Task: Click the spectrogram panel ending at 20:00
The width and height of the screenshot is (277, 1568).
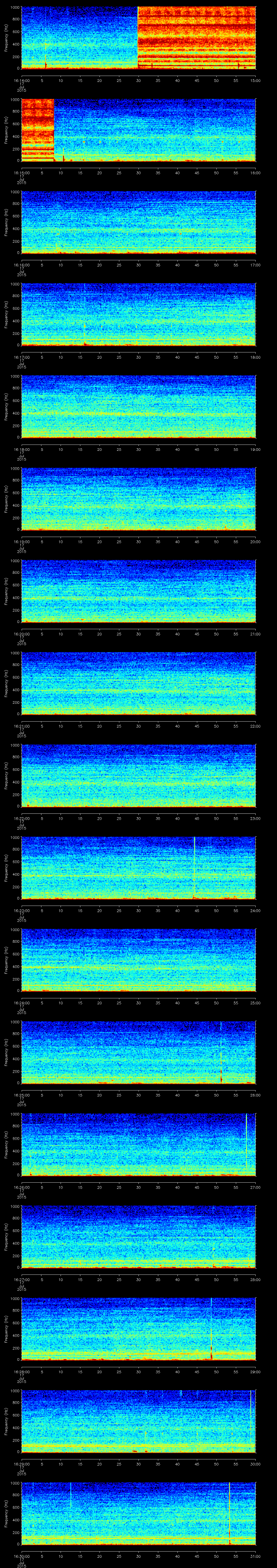Action: (139, 499)
